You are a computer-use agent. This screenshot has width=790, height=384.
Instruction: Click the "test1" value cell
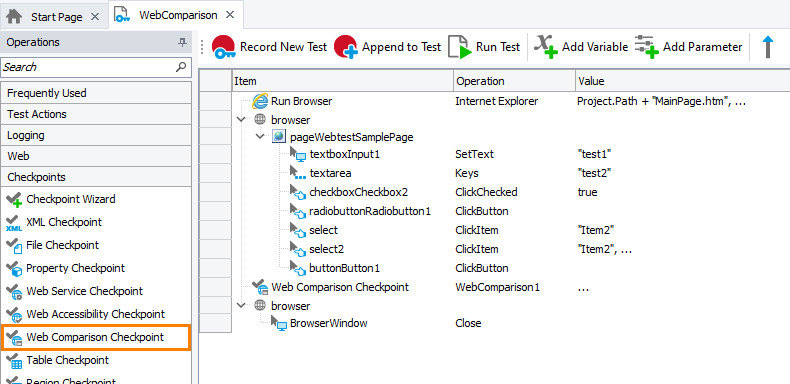point(594,155)
